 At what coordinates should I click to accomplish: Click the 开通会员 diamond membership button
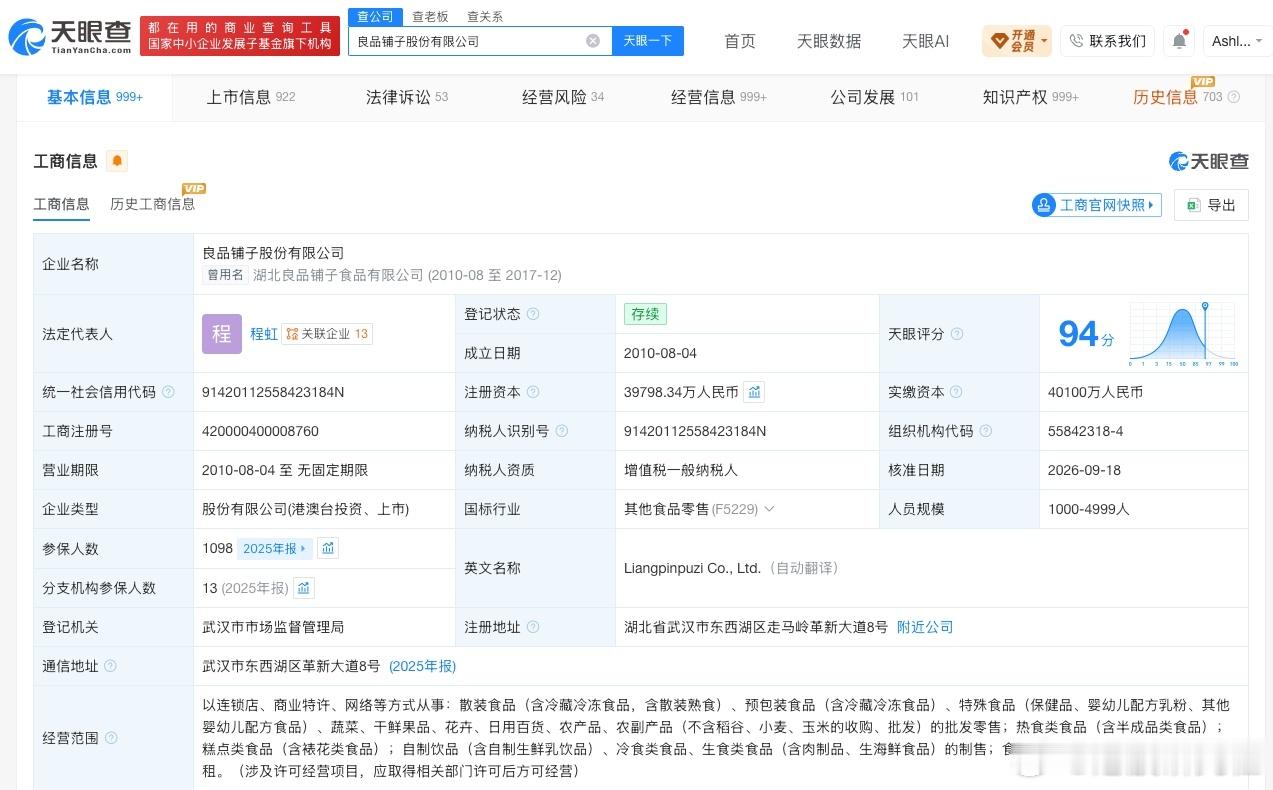pyautogui.click(x=1017, y=41)
